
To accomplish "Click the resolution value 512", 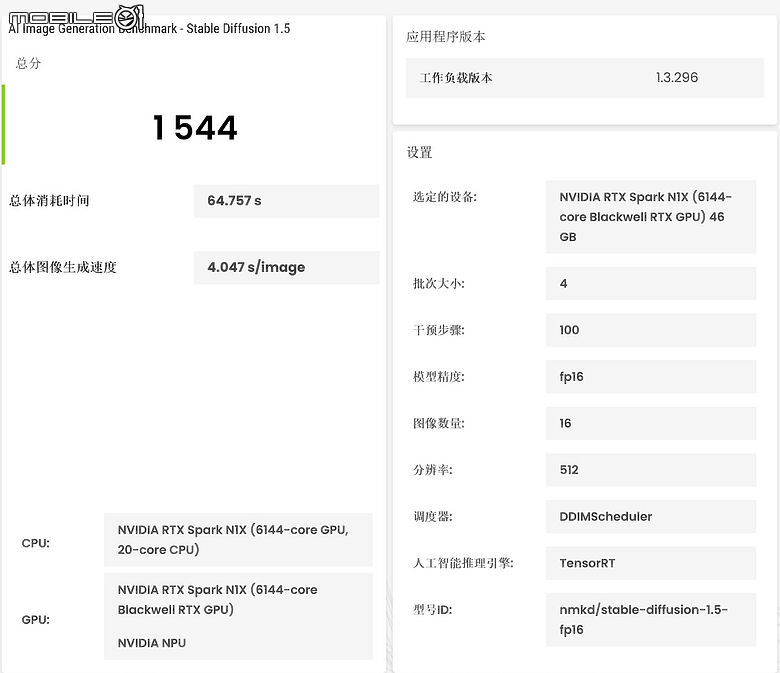I will tap(651, 470).
